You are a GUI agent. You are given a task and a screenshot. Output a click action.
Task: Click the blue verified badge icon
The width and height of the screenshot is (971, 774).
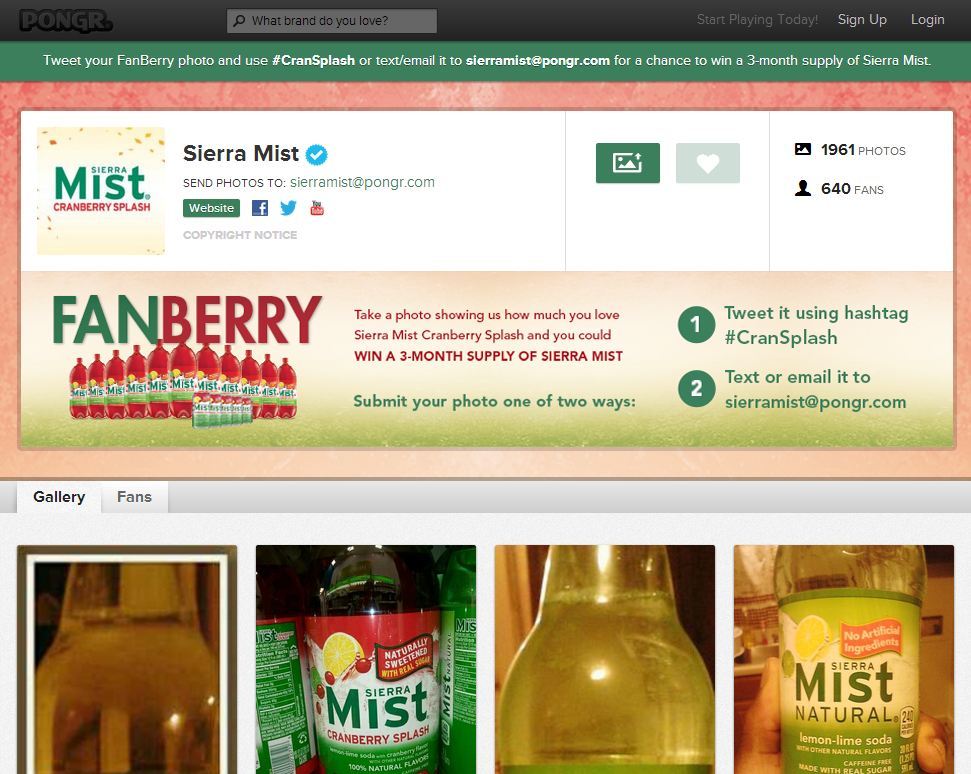317,154
